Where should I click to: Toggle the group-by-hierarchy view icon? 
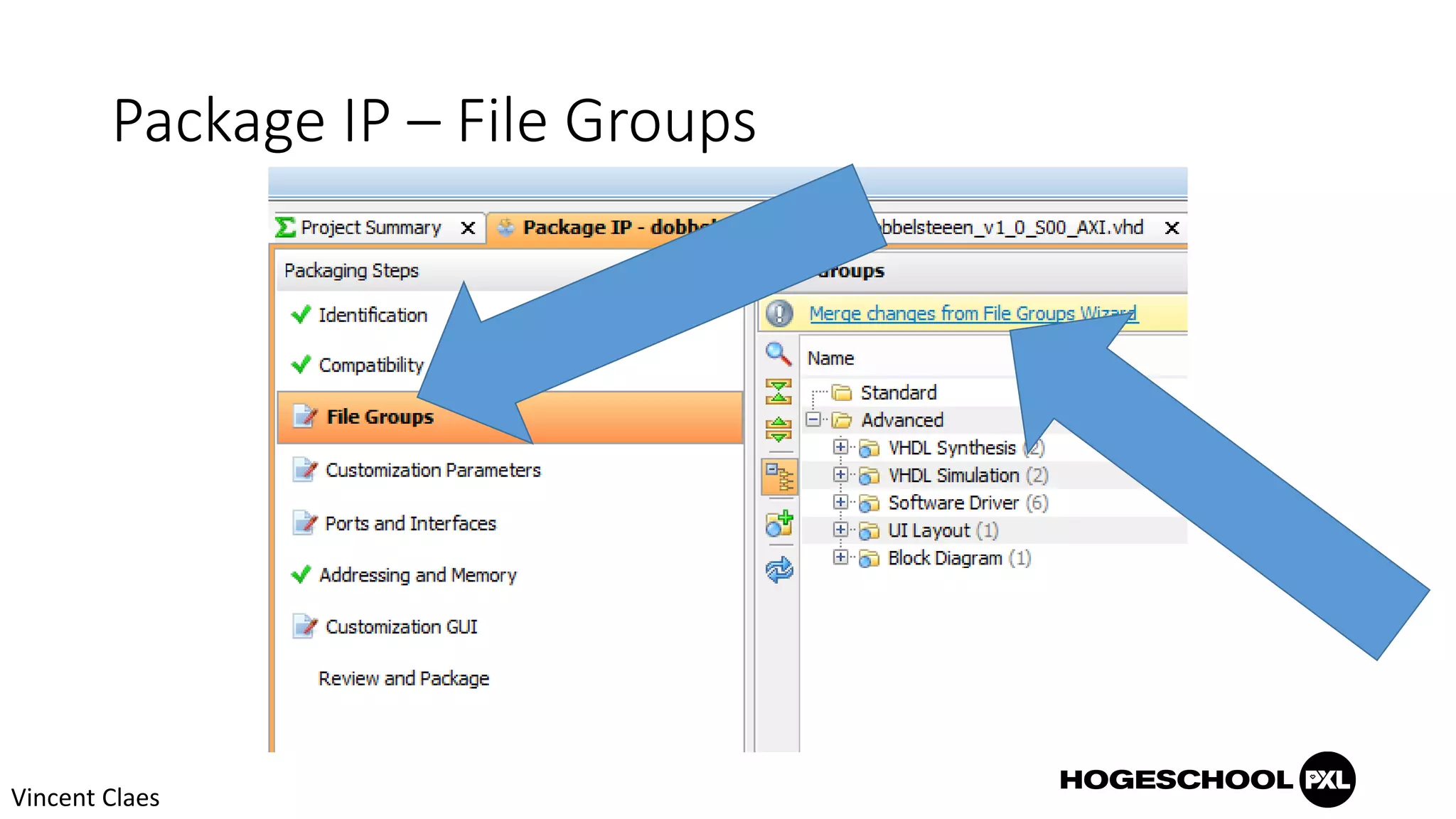point(779,477)
